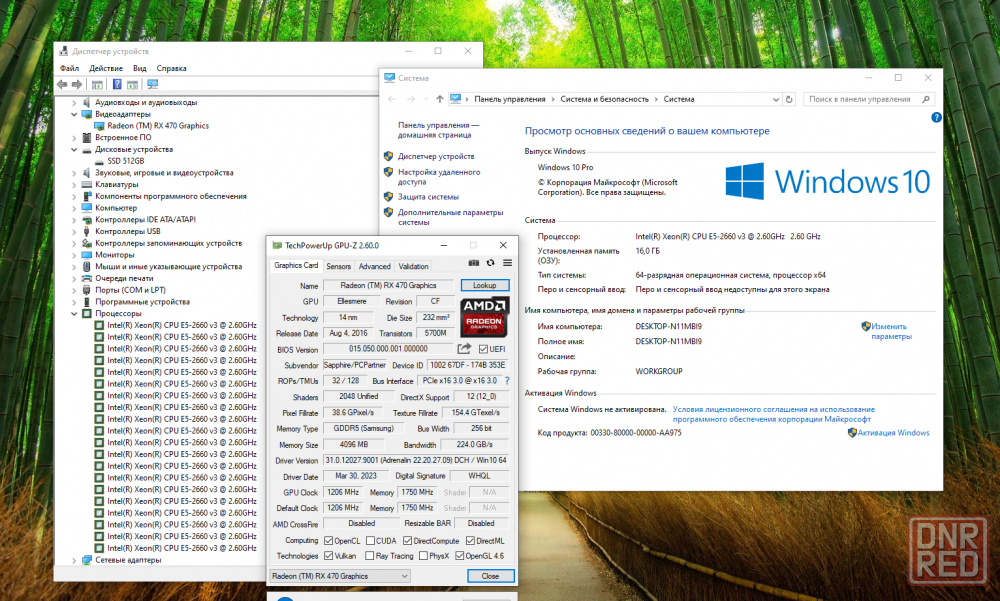The image size is (1000, 601).
Task: Click the Help icon in Device Manager toolbar
Action: coord(117,84)
